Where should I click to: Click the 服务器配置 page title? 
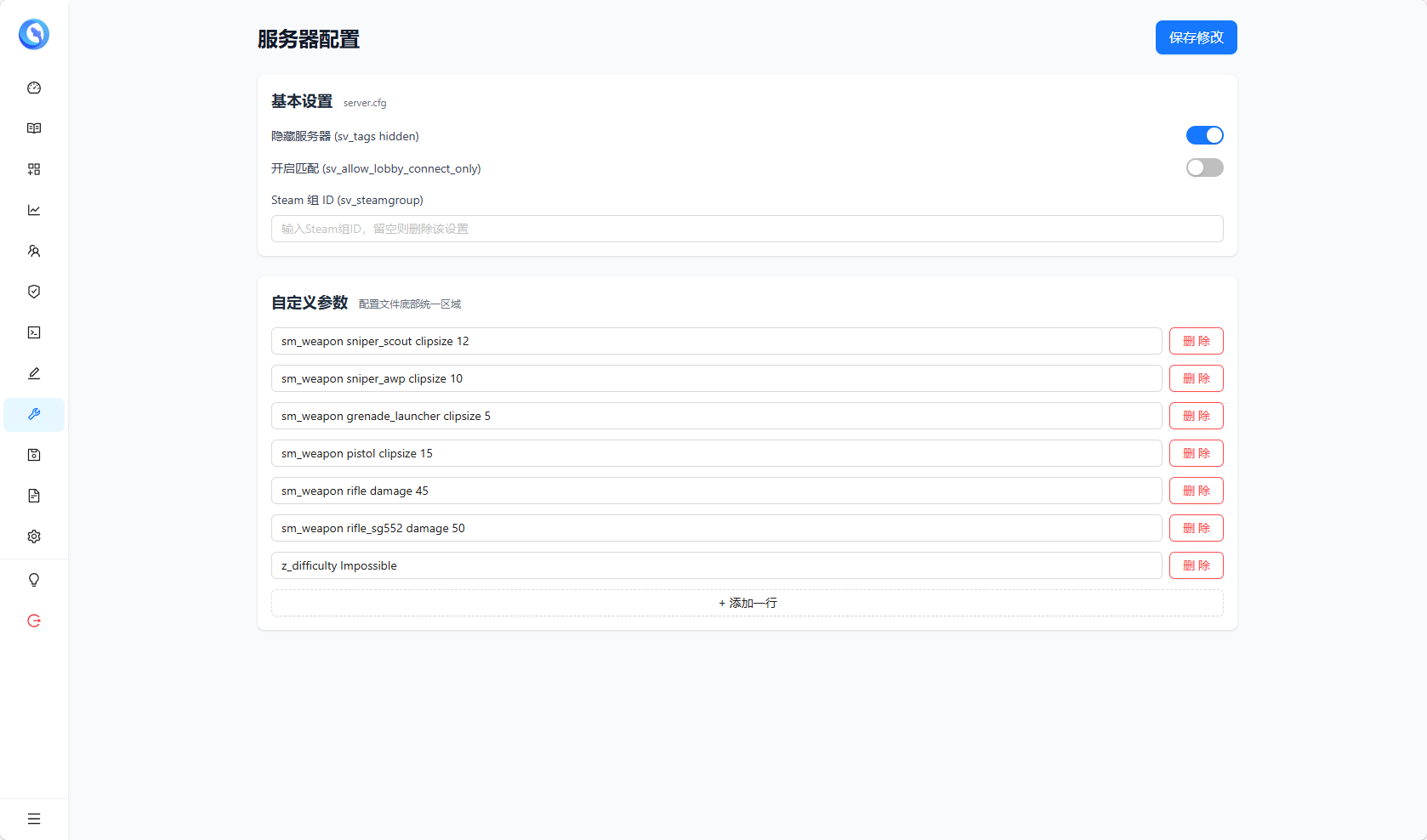click(x=309, y=39)
